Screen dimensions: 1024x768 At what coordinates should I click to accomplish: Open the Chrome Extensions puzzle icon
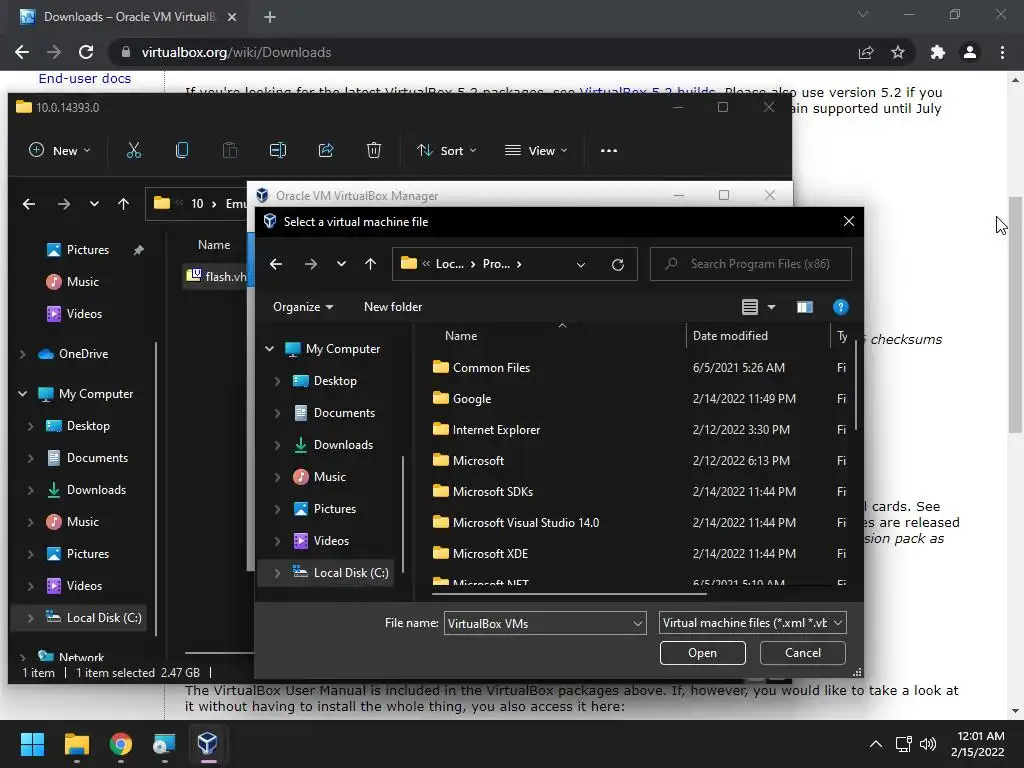(938, 52)
